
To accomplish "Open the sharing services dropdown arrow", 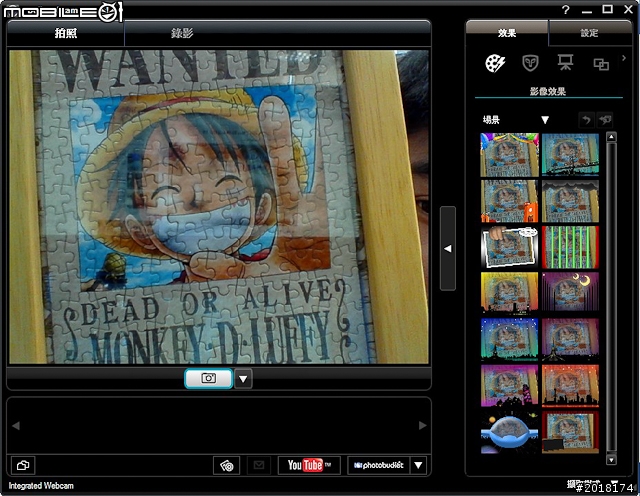I will (x=418, y=465).
